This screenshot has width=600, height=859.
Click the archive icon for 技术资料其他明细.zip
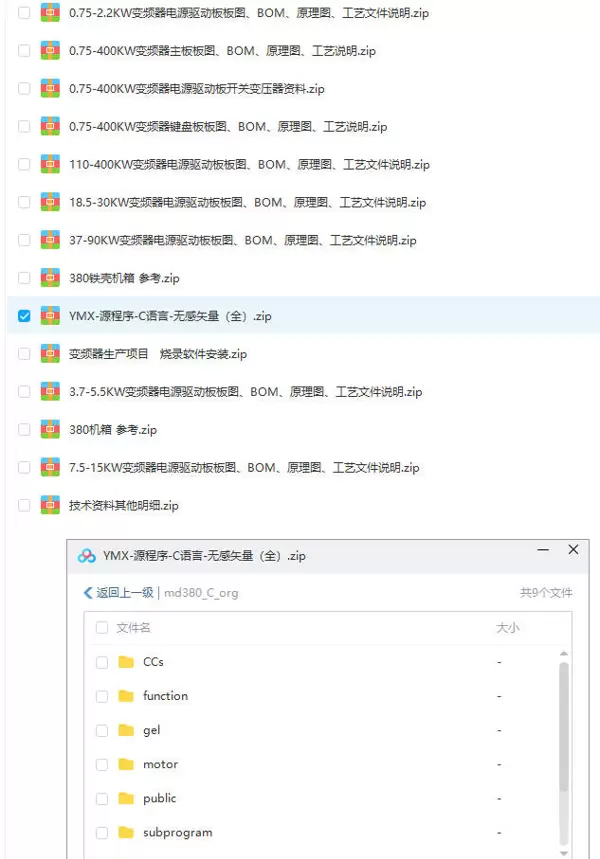[50, 505]
